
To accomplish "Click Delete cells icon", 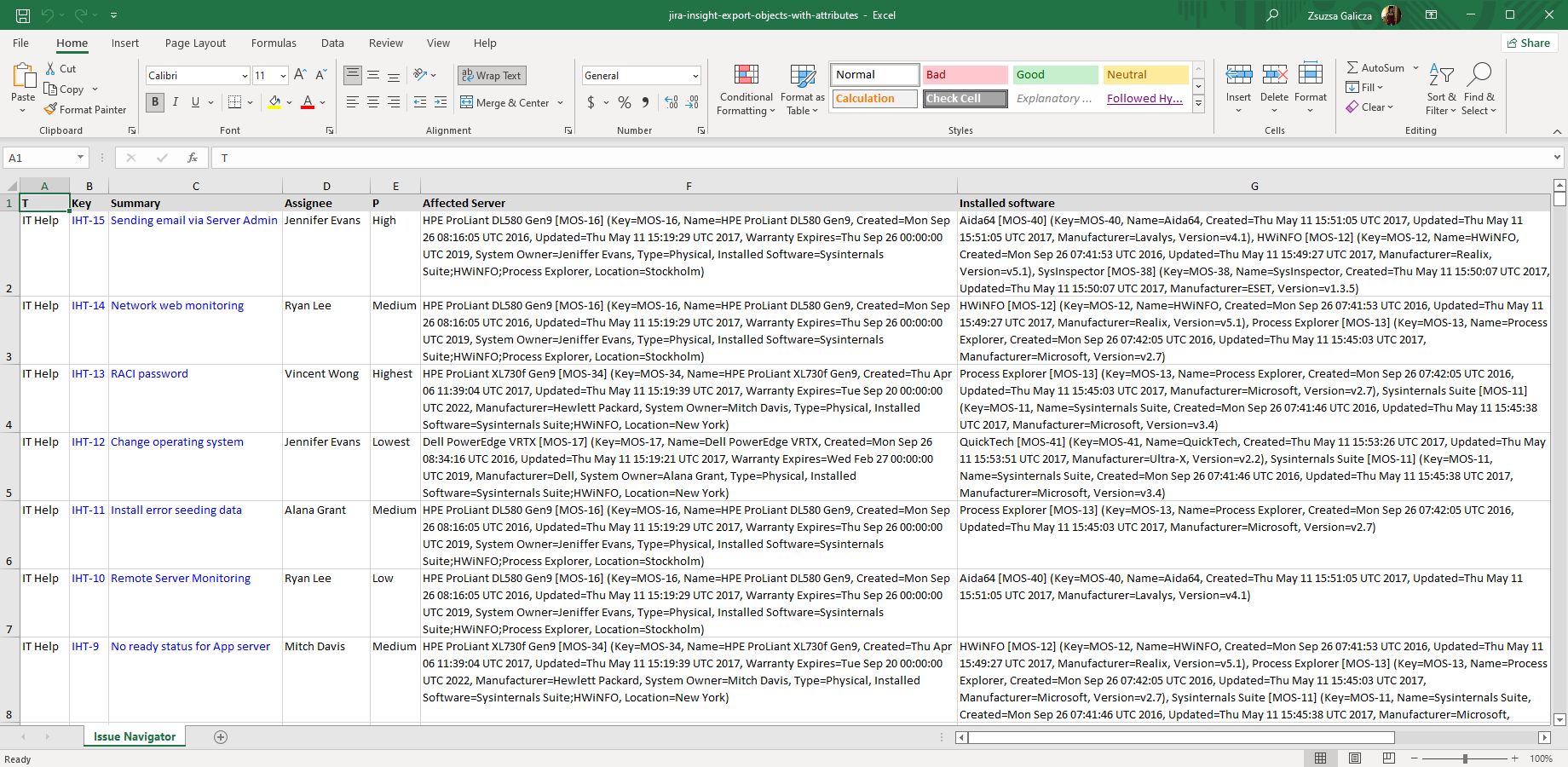I will [1275, 74].
